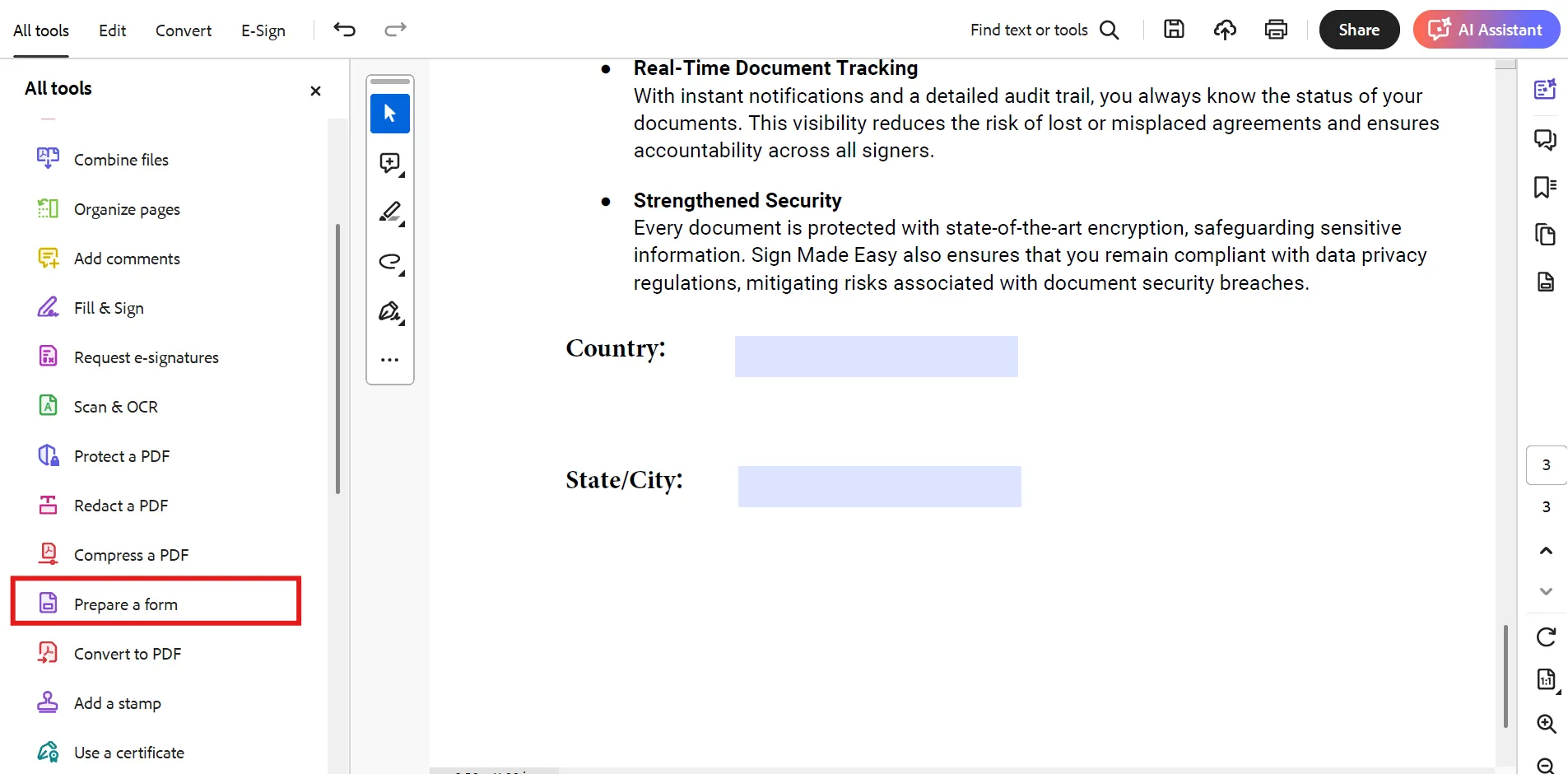This screenshot has width=1568, height=774.
Task: Open the add comment tool
Action: point(390,163)
